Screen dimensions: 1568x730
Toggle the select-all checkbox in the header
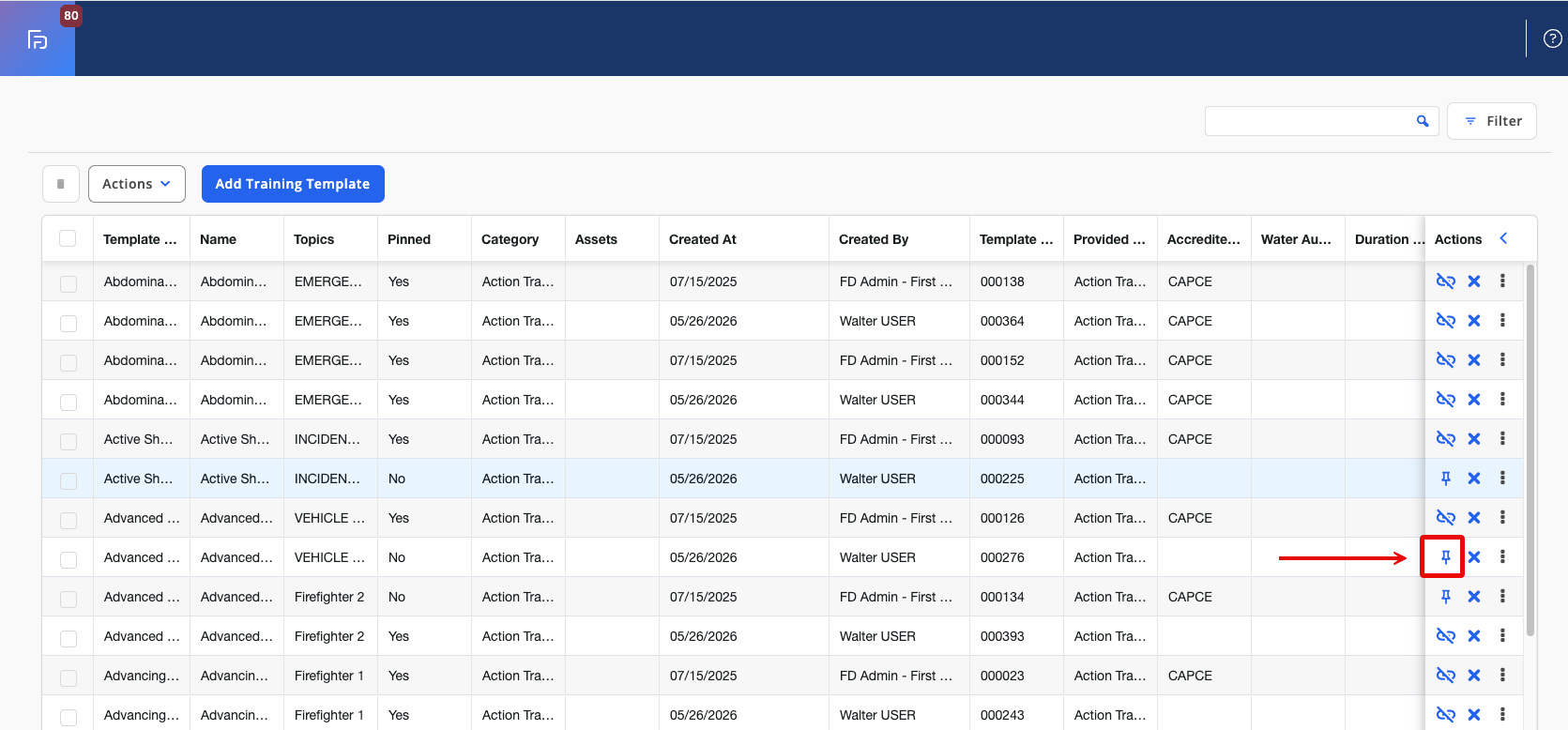tap(68, 238)
